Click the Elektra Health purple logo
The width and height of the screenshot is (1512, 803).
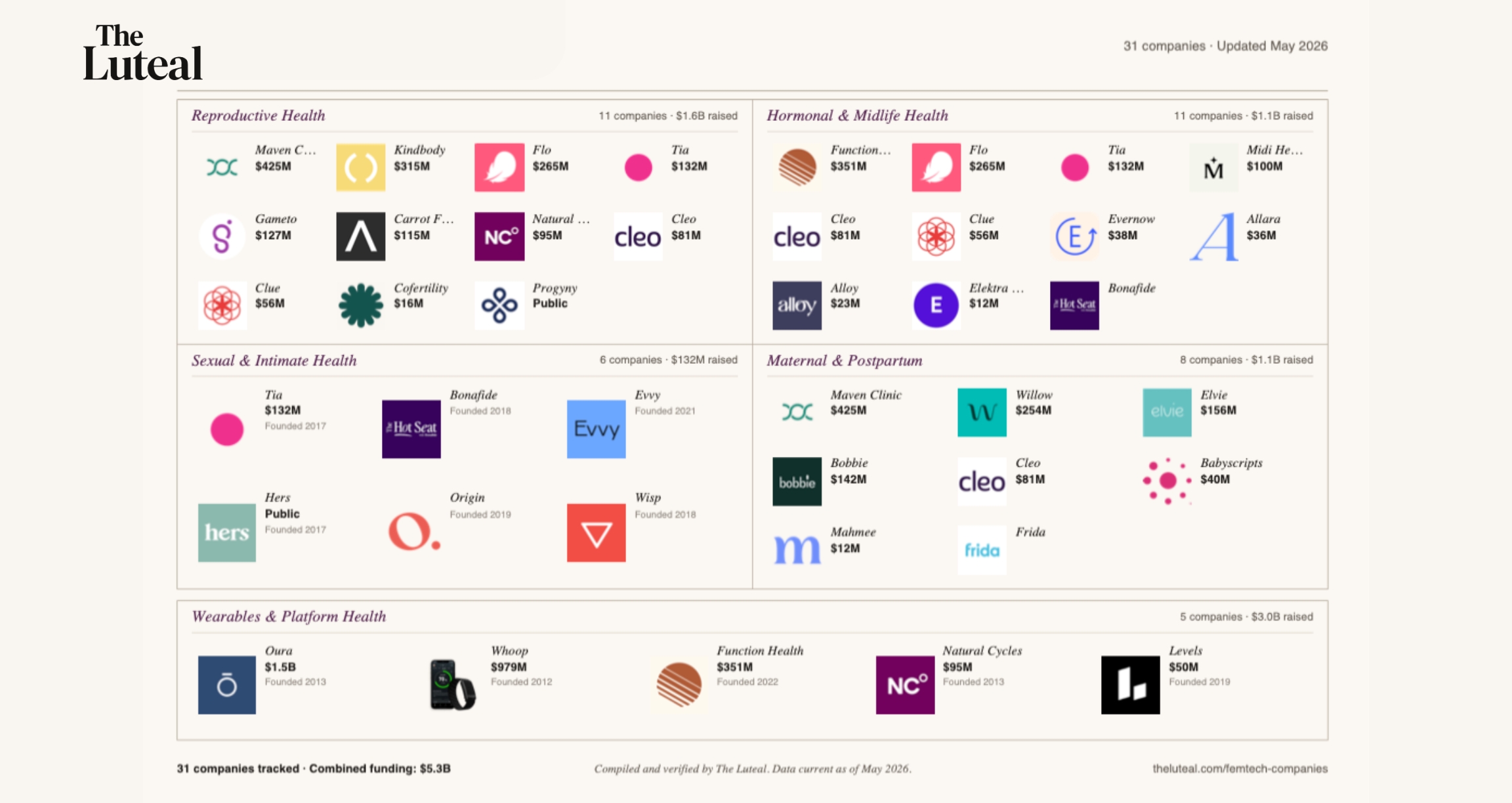936,305
